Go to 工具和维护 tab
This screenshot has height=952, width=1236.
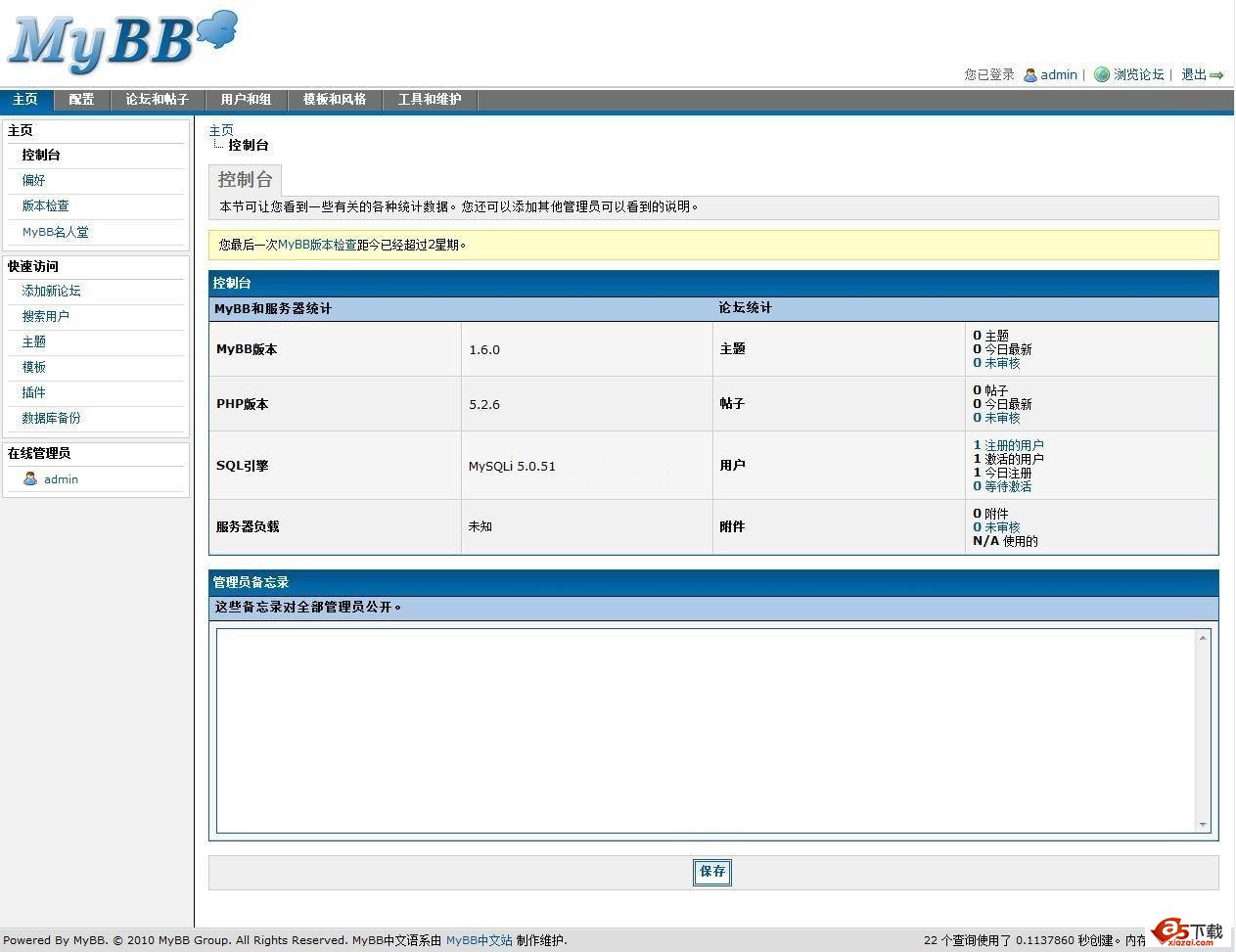coord(429,100)
